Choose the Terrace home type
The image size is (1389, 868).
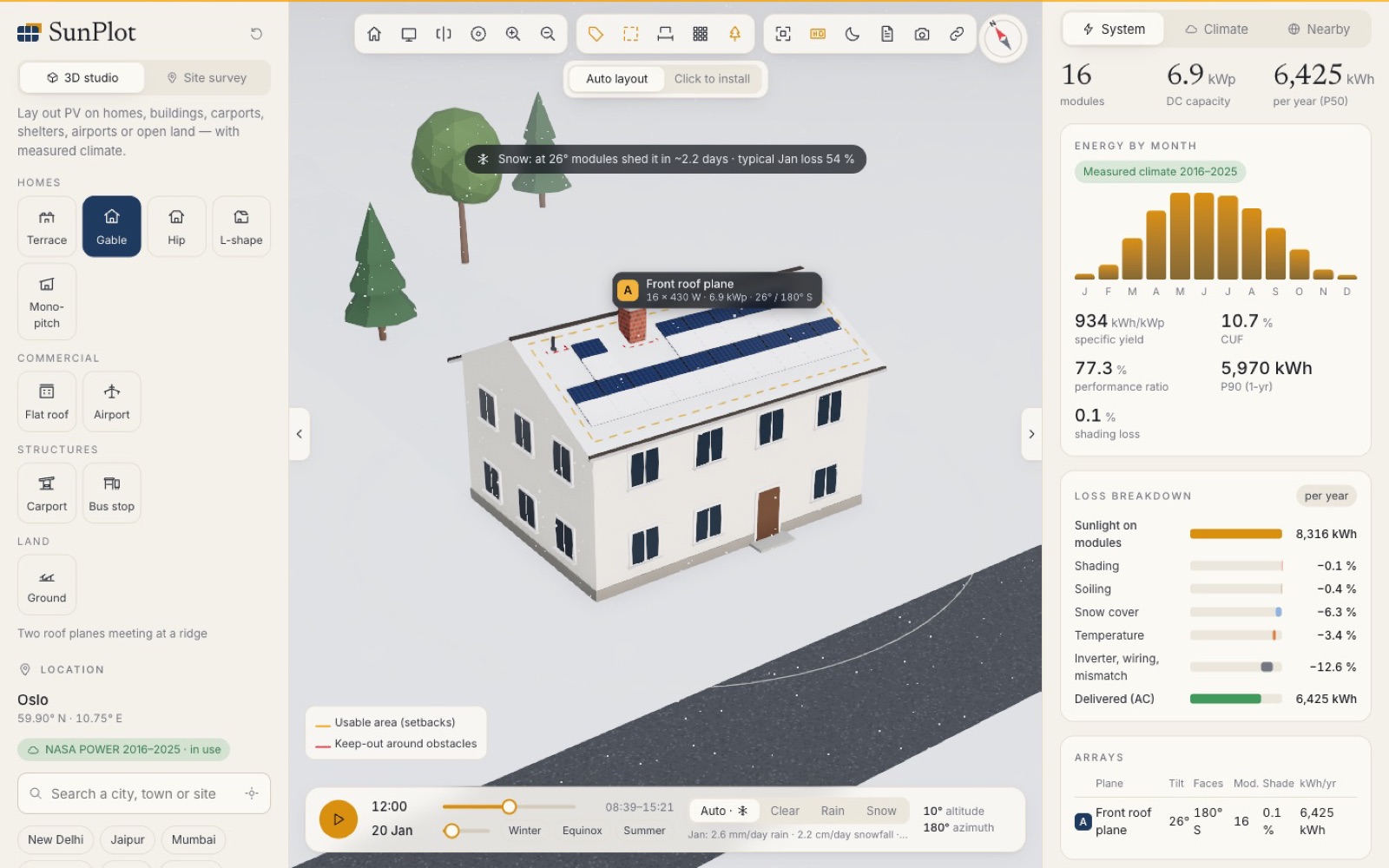pyautogui.click(x=47, y=227)
